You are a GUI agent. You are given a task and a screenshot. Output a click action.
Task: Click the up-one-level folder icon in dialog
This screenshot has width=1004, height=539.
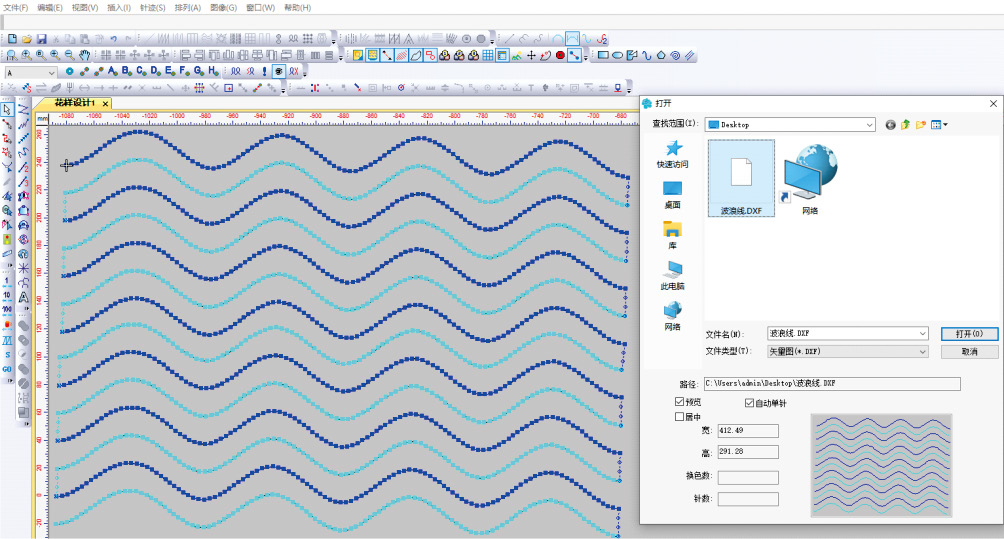click(x=905, y=125)
